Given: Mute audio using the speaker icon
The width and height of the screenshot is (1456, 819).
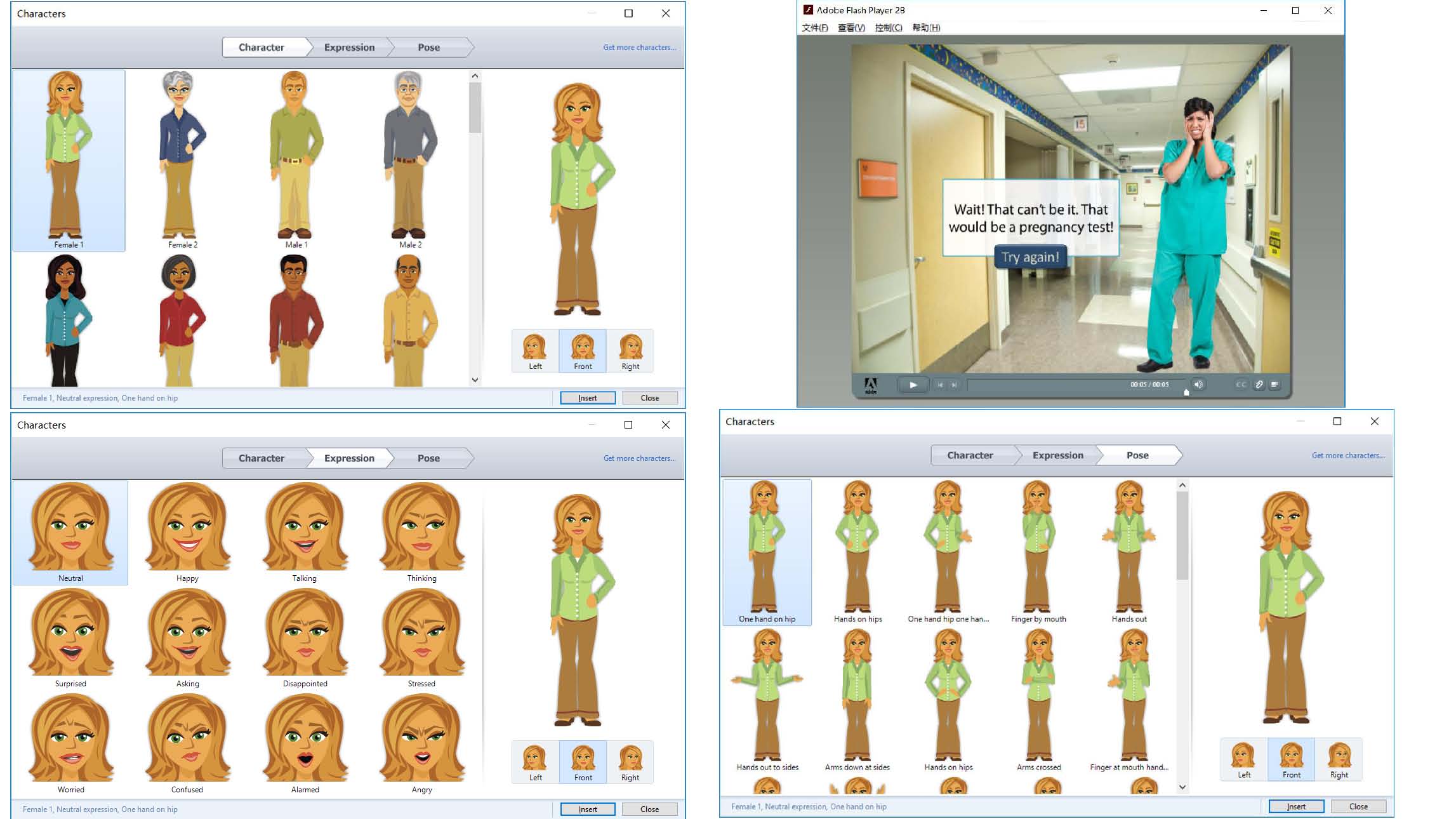Looking at the screenshot, I should click(x=1198, y=384).
